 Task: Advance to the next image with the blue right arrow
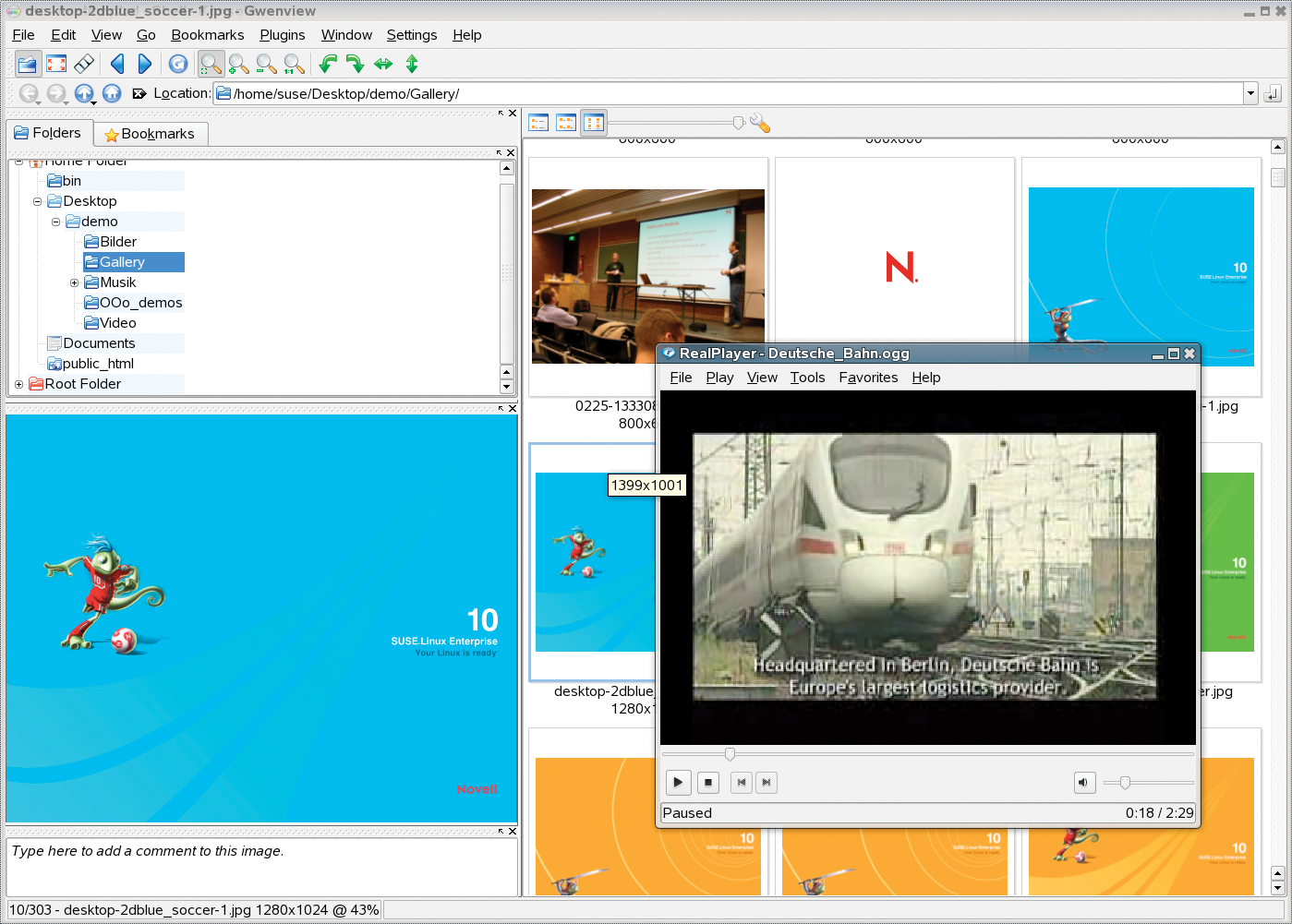tap(145, 64)
